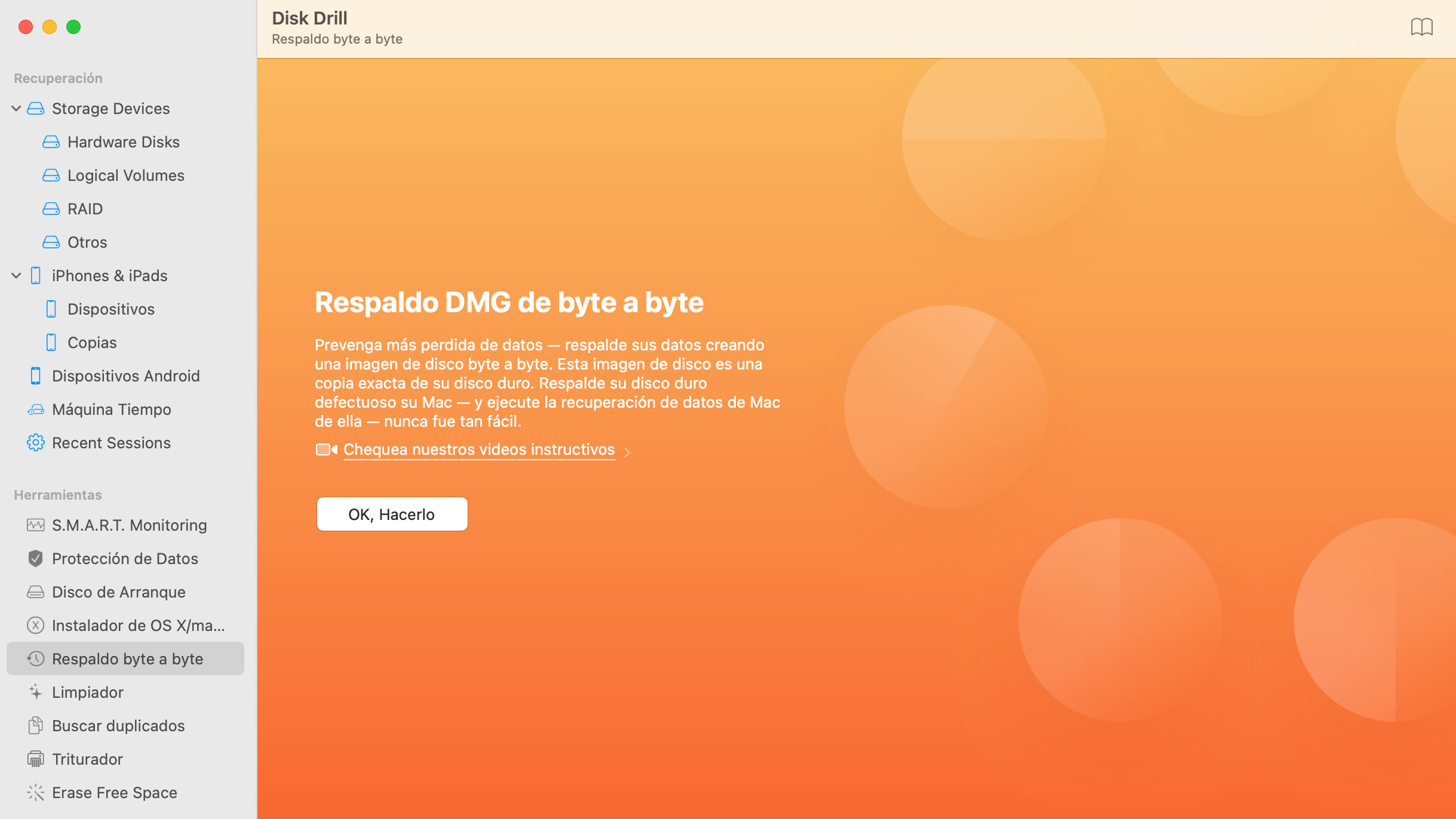Viewport: 1456px width, 819px height.
Task: Select Logical Volumes category
Action: (126, 175)
